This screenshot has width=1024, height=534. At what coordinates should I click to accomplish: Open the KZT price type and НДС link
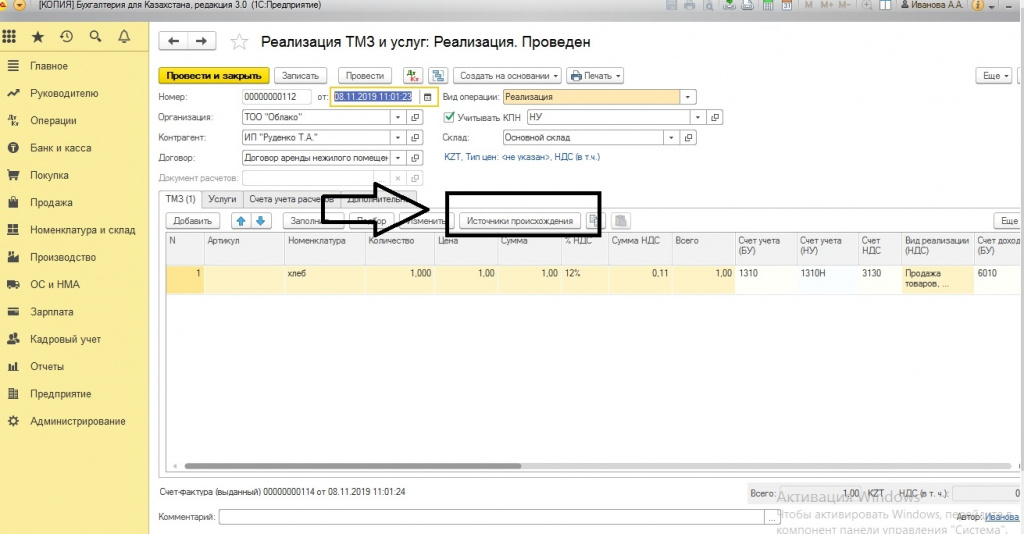coord(522,157)
